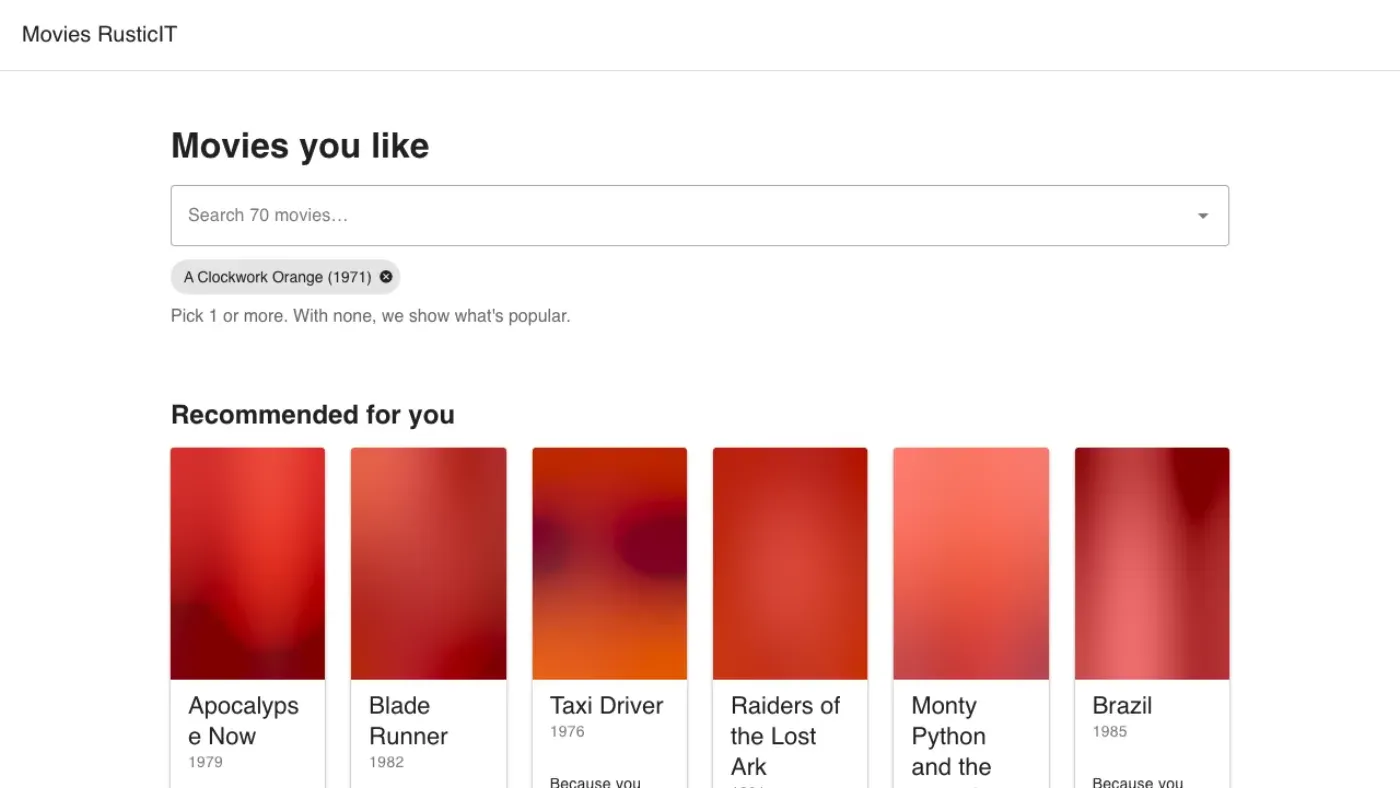View the Brazil movie poster

(x=1152, y=564)
